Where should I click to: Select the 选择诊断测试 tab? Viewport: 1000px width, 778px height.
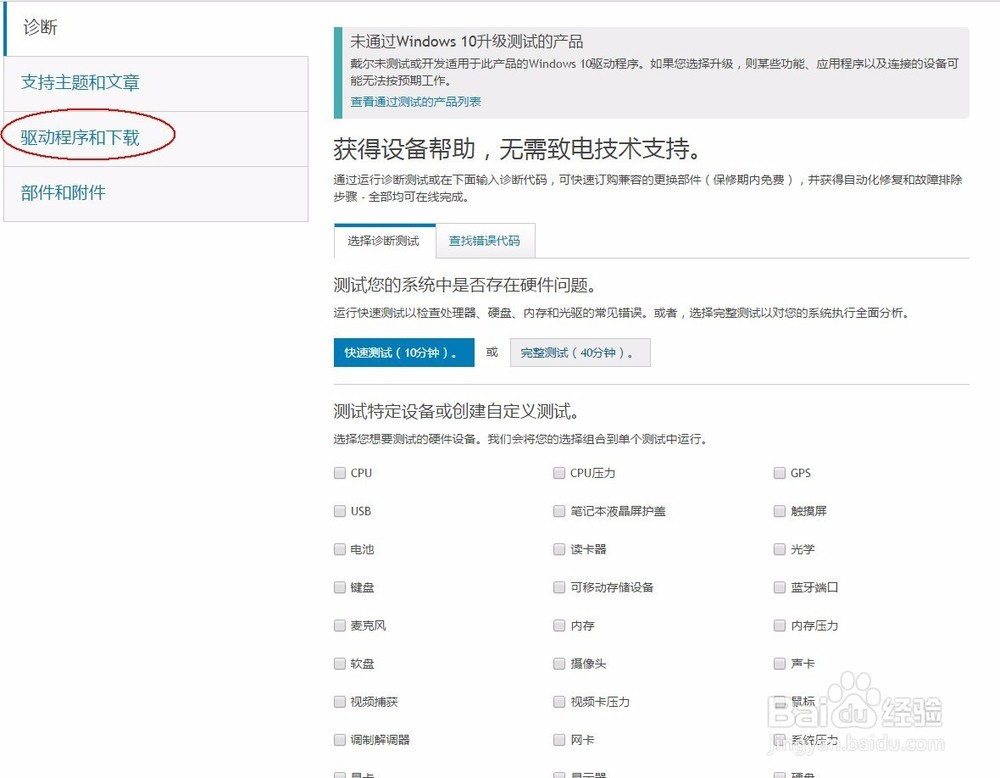(385, 241)
